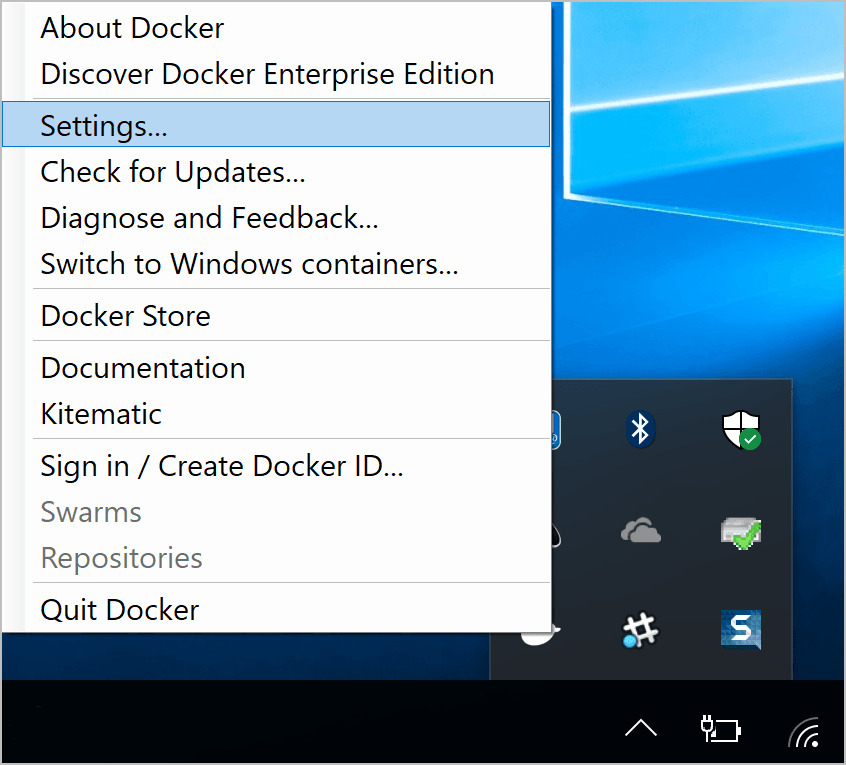The width and height of the screenshot is (846, 765).
Task: Open Docker Documentation
Action: click(x=142, y=367)
